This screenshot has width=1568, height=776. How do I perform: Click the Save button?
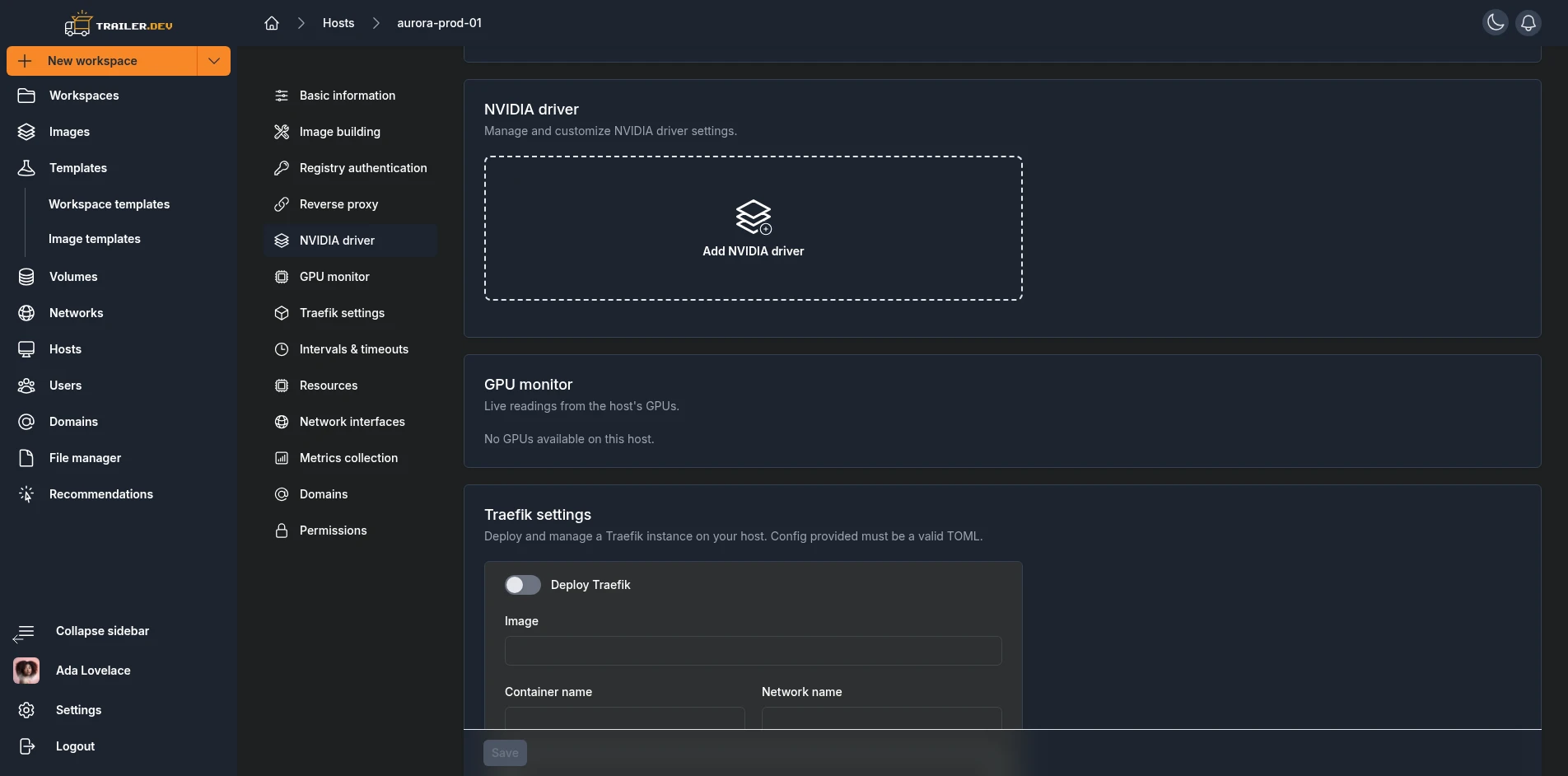point(505,753)
